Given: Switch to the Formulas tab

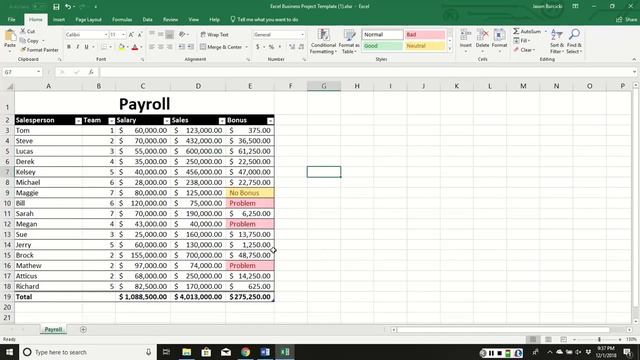Looking at the screenshot, I should 122,20.
